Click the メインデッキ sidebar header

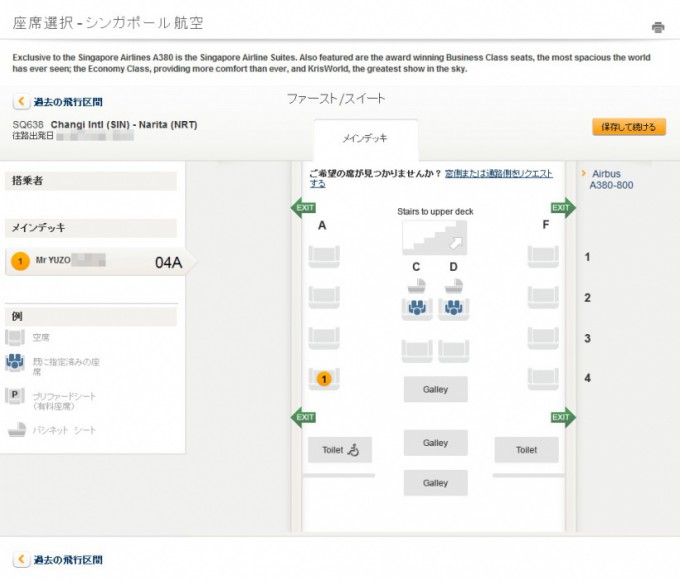point(91,228)
